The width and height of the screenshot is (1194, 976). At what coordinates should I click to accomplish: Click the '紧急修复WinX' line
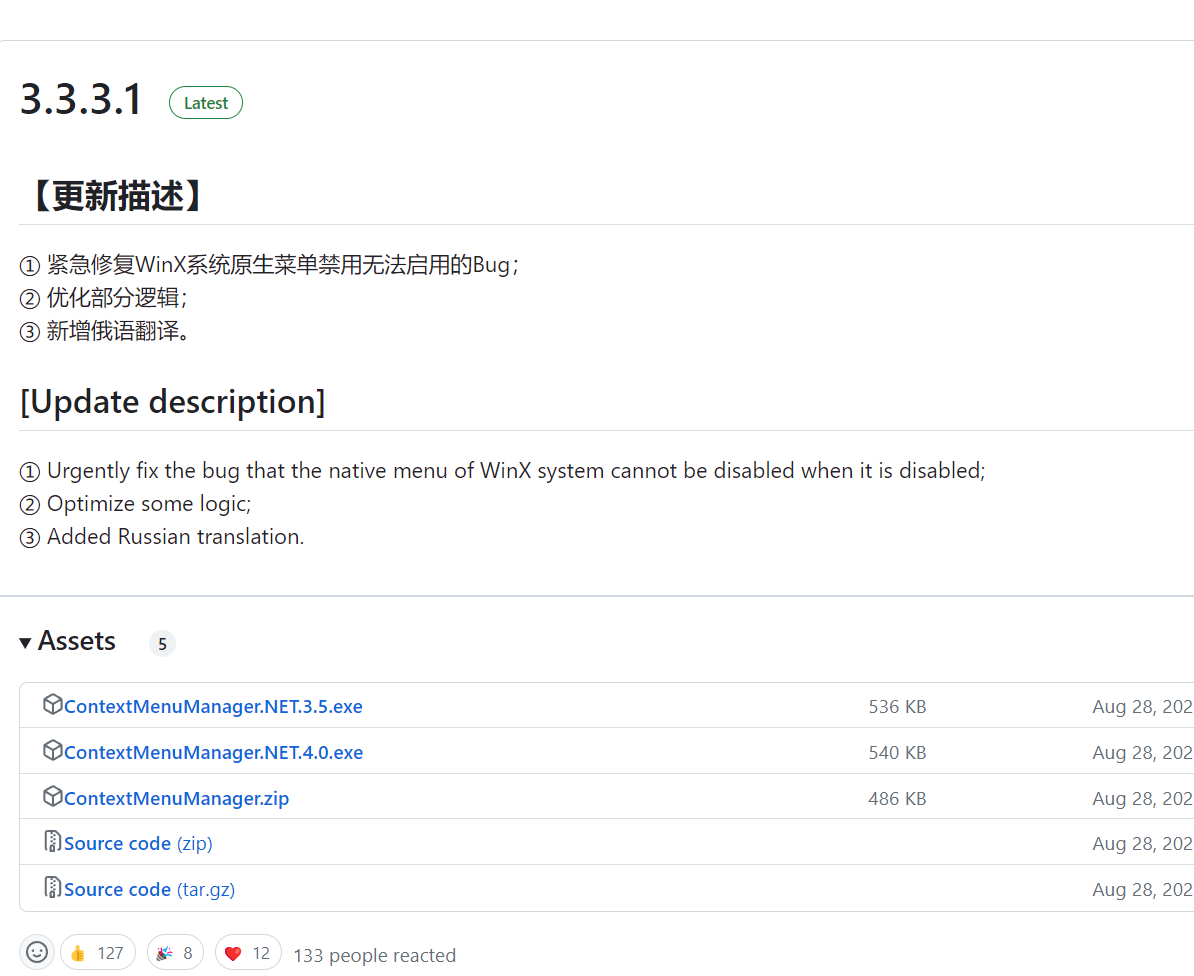point(270,265)
